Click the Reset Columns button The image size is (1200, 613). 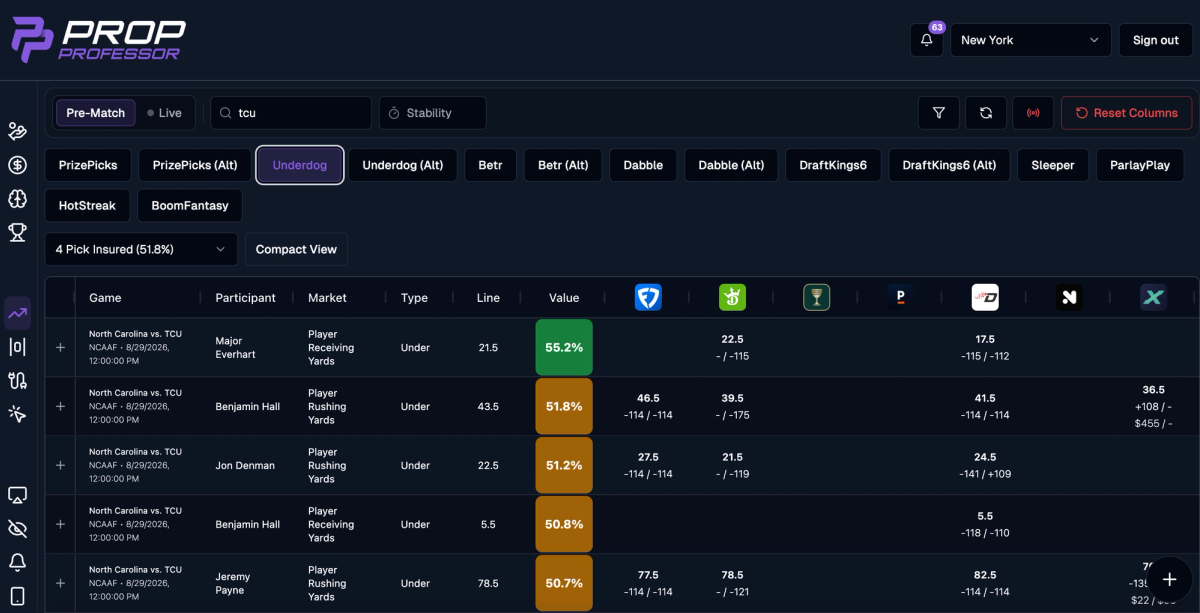pyautogui.click(x=1126, y=113)
